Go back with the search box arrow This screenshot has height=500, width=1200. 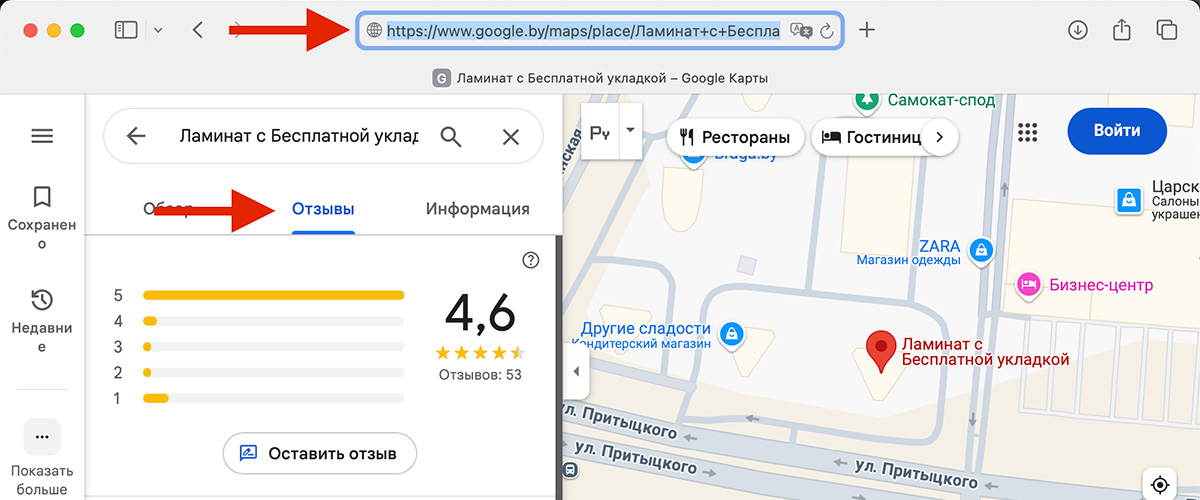coord(136,136)
